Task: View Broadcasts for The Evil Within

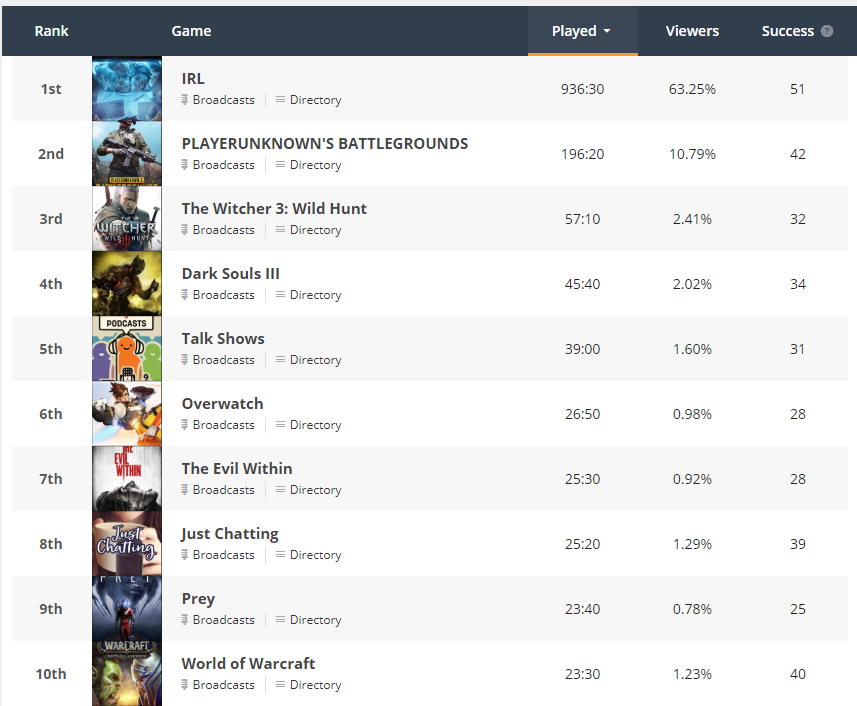Action: [218, 490]
